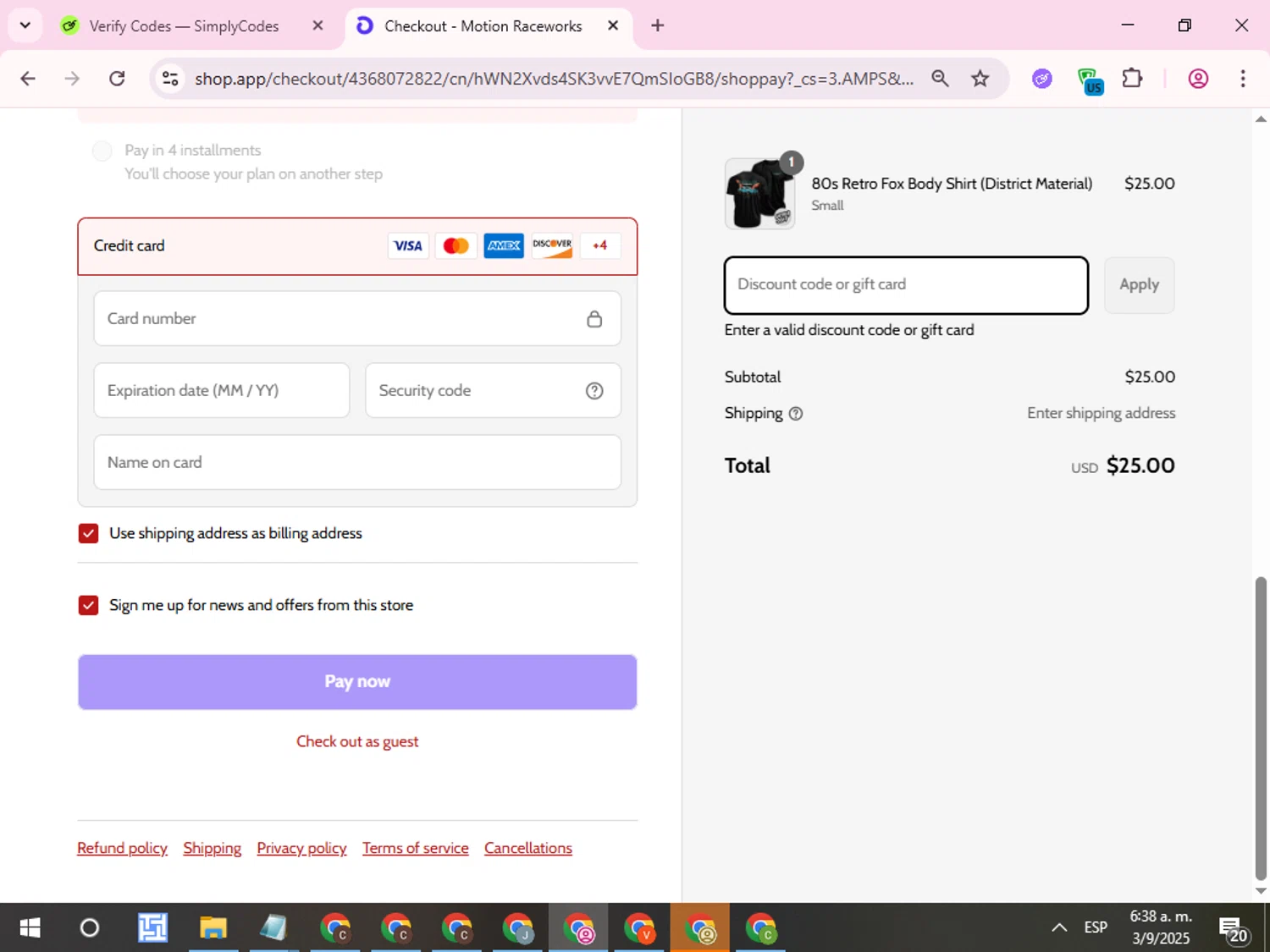Select the Credit card payment option

pyautogui.click(x=357, y=246)
